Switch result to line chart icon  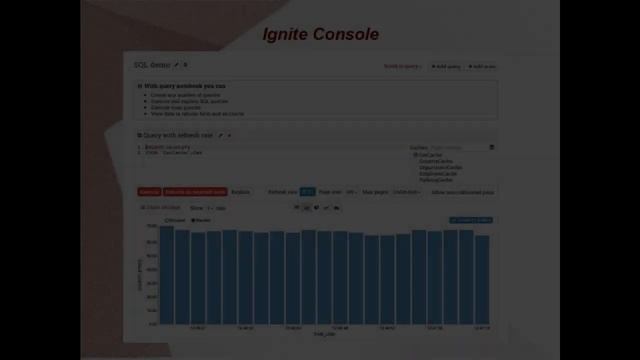(326, 208)
